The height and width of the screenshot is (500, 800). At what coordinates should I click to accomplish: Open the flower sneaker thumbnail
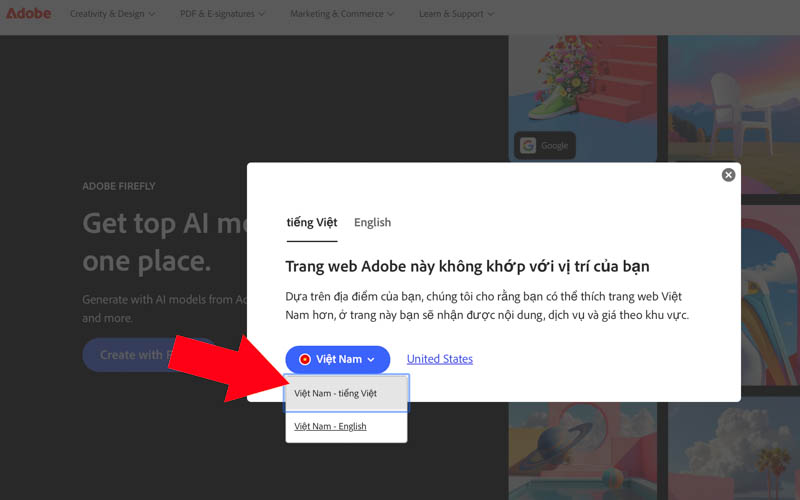click(583, 98)
